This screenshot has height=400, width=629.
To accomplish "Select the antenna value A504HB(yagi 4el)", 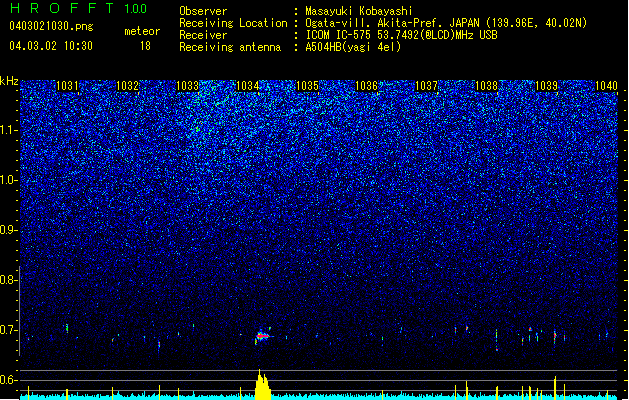I will point(353,47).
